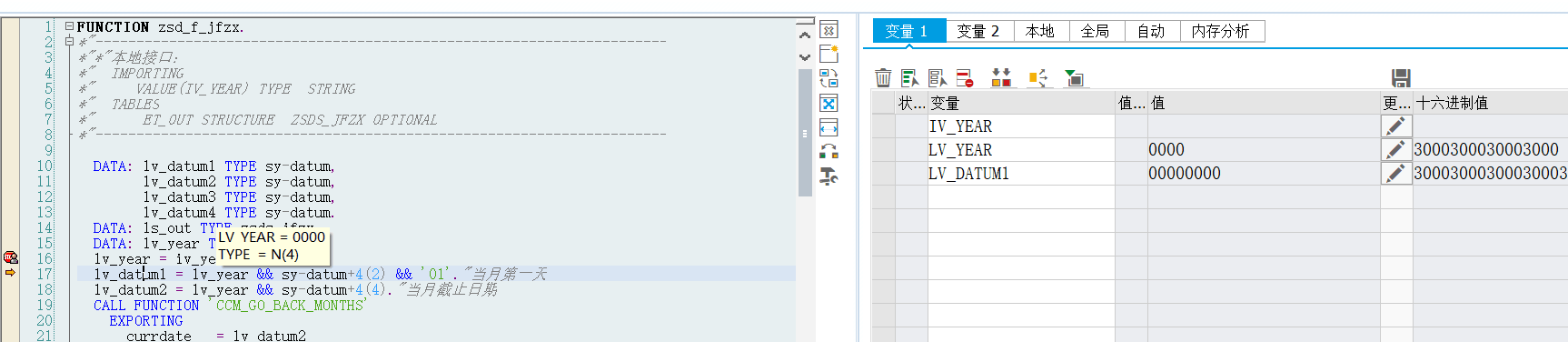Image resolution: width=1568 pixels, height=342 pixels.
Task: Click the yellow block arrows toolbar icon
Action: point(1037,78)
